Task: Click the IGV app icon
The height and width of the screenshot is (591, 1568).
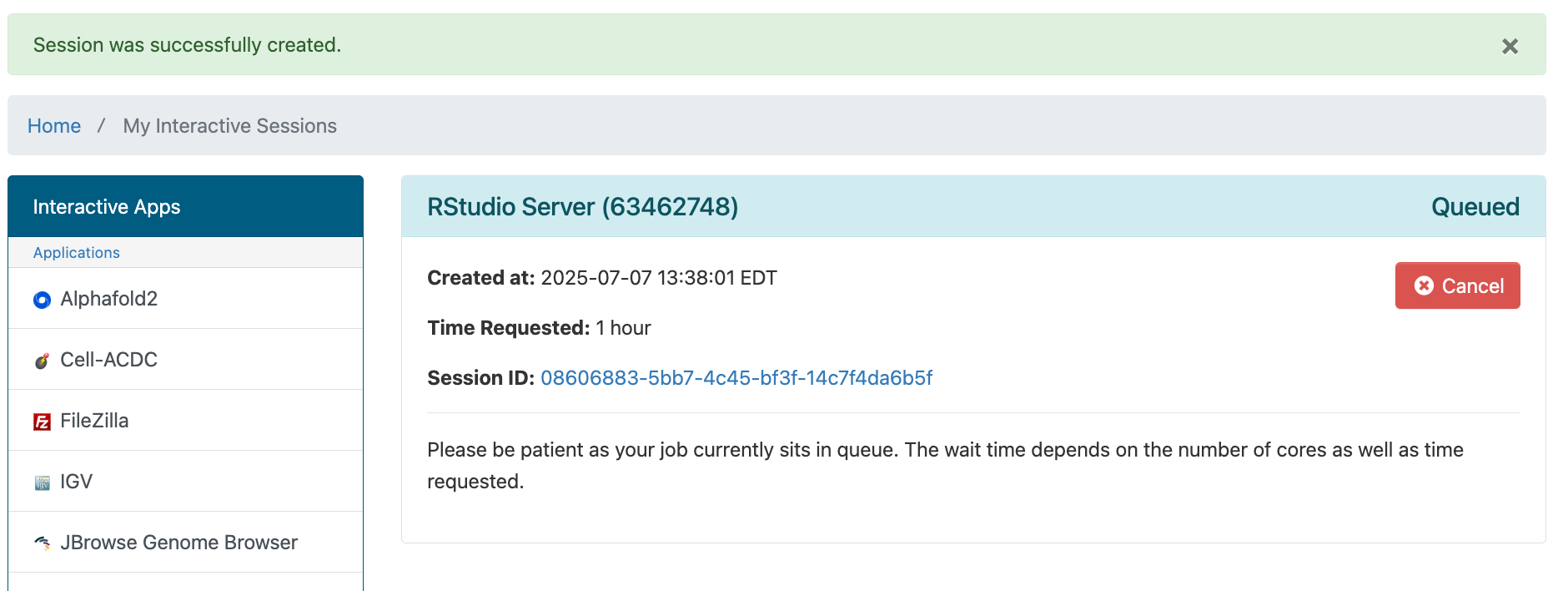Action: (x=42, y=482)
